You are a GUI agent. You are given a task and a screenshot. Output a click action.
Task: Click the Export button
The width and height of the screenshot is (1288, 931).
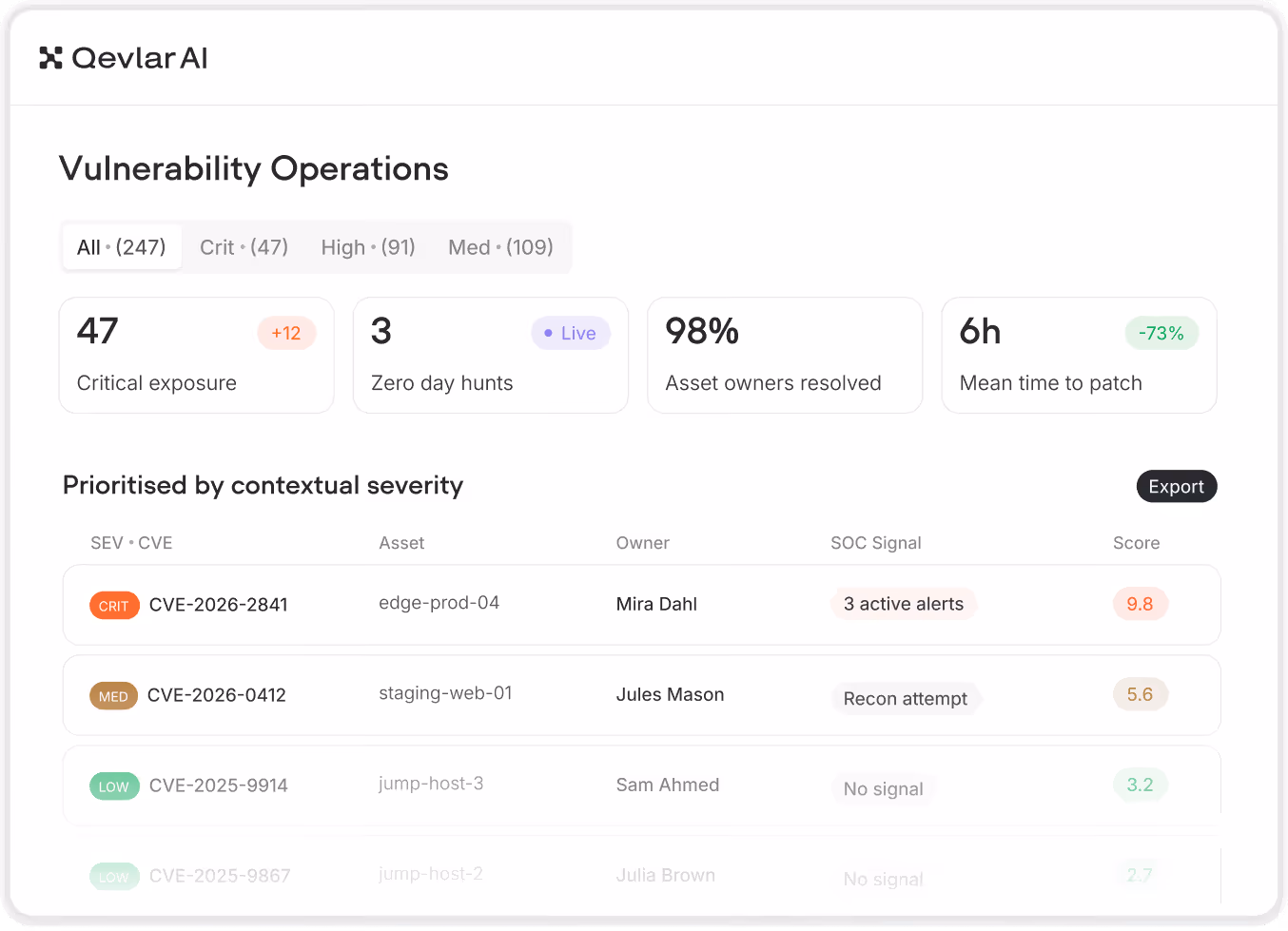click(1177, 486)
